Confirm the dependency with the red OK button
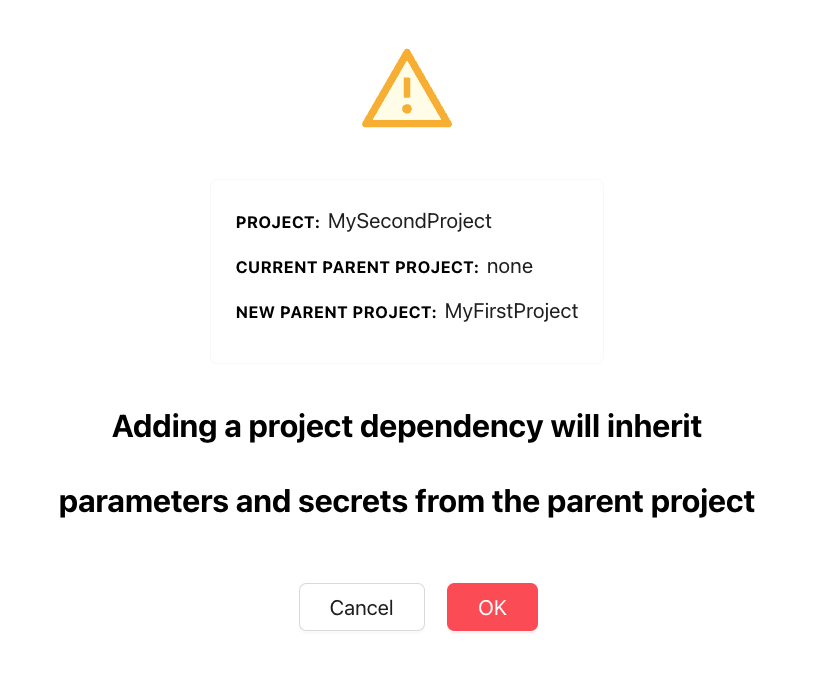 (492, 607)
